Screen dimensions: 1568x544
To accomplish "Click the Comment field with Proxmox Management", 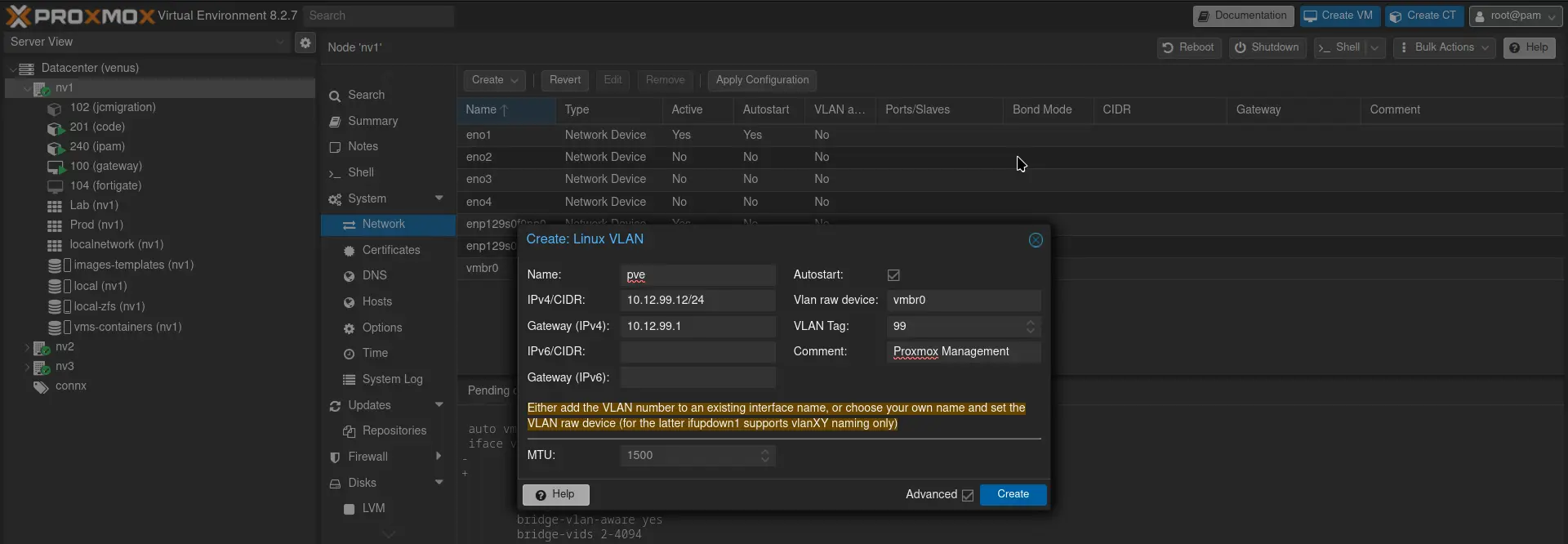I will tap(964, 352).
